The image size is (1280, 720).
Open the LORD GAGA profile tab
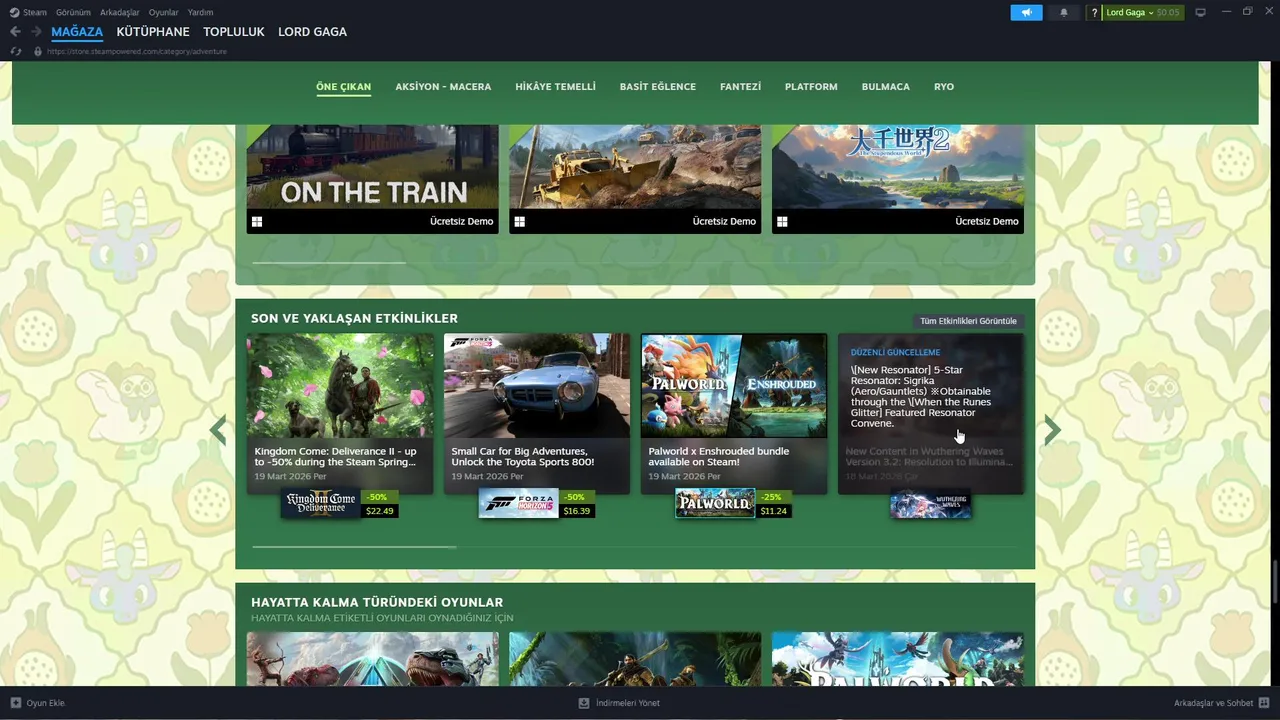[313, 32]
